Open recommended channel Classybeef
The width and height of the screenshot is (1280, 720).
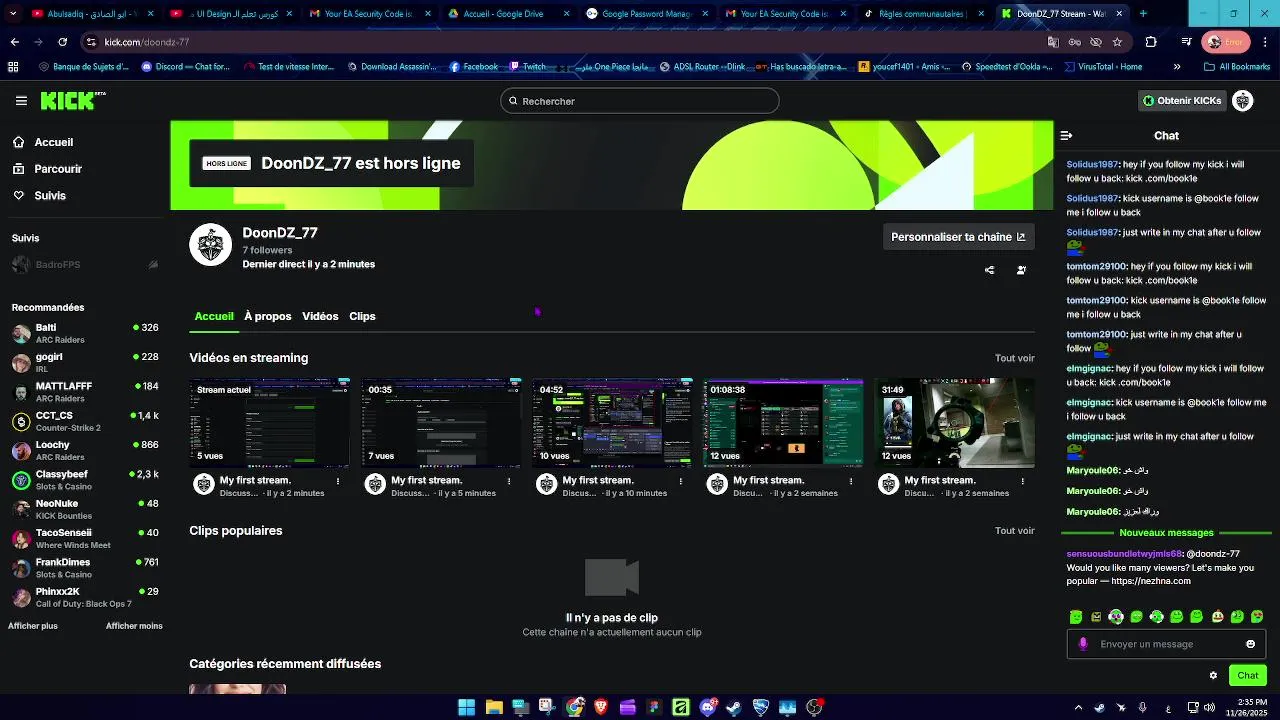point(85,480)
